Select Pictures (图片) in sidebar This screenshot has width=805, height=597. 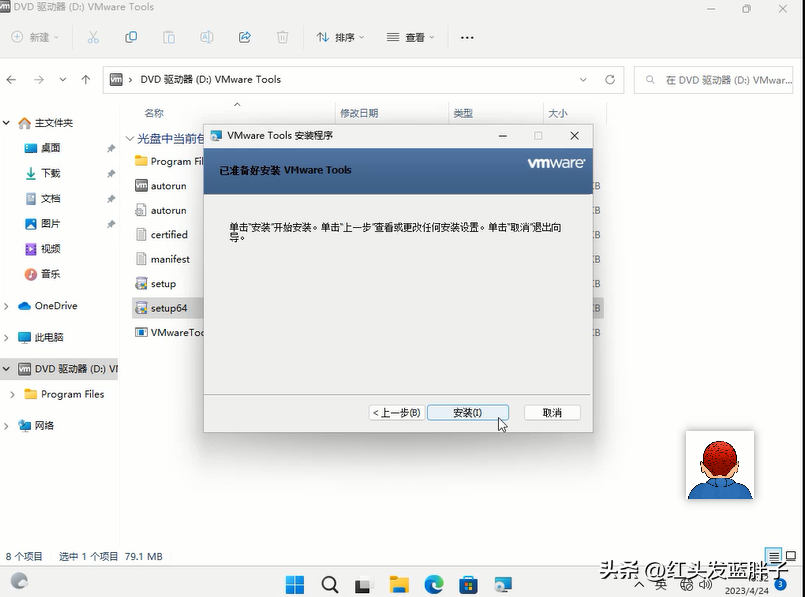coord(50,223)
